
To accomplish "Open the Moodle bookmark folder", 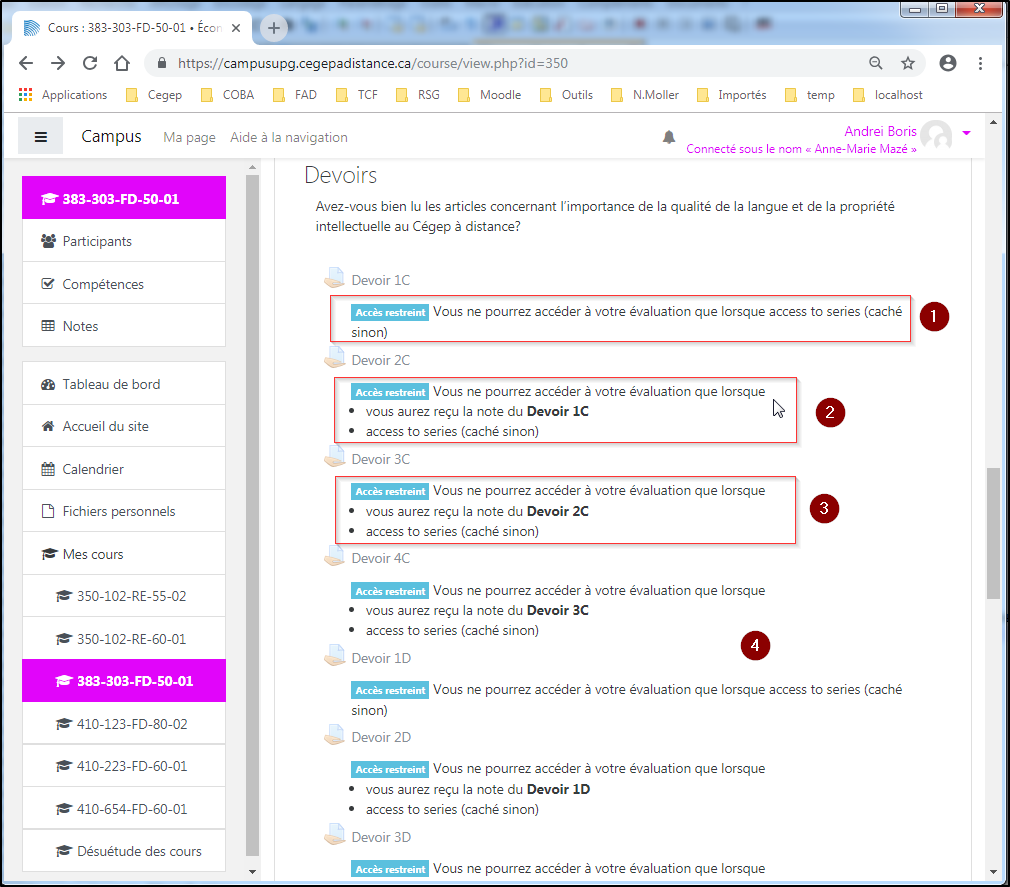I will (x=489, y=95).
